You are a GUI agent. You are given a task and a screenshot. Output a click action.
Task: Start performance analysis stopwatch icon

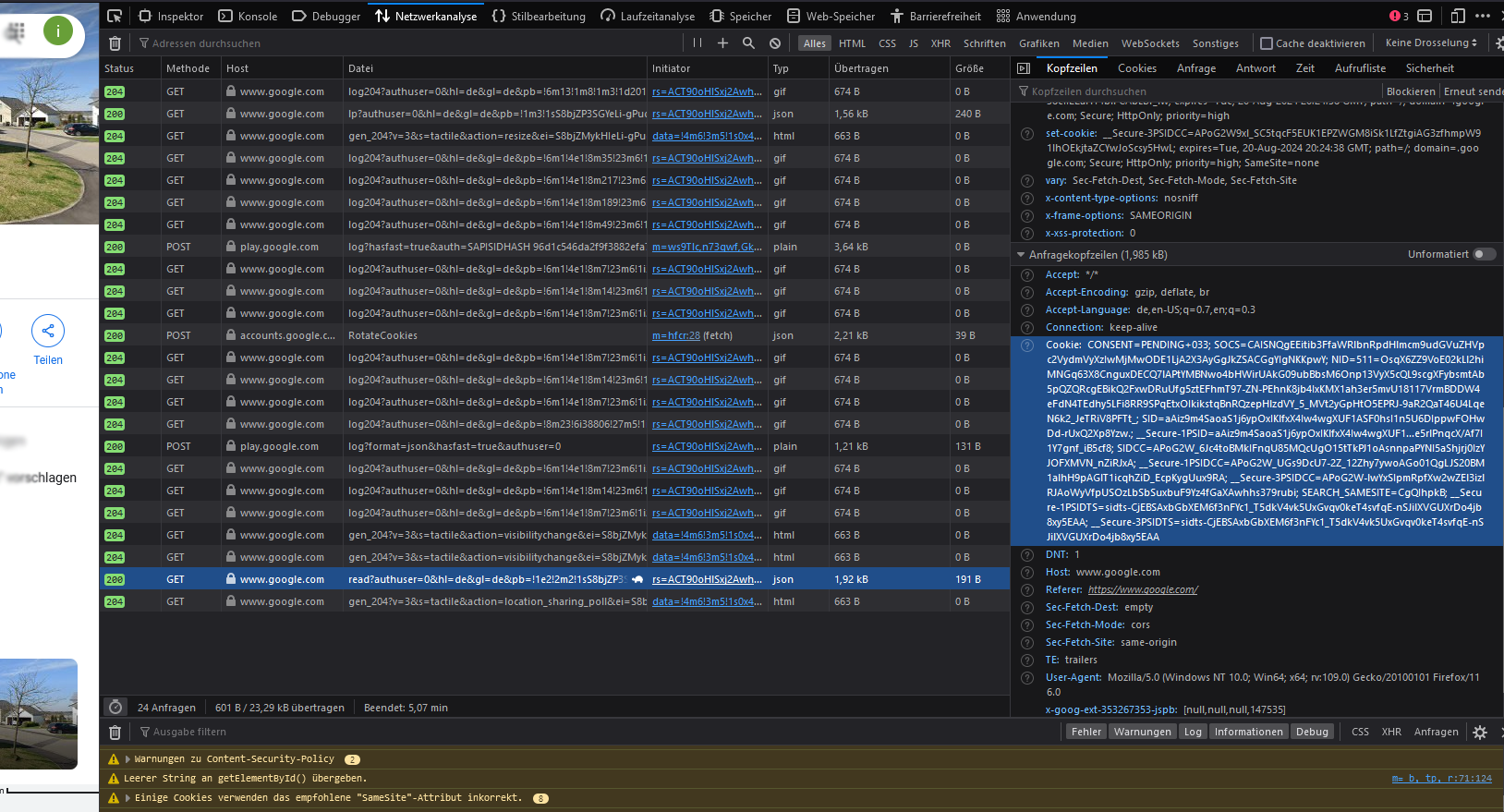click(115, 708)
